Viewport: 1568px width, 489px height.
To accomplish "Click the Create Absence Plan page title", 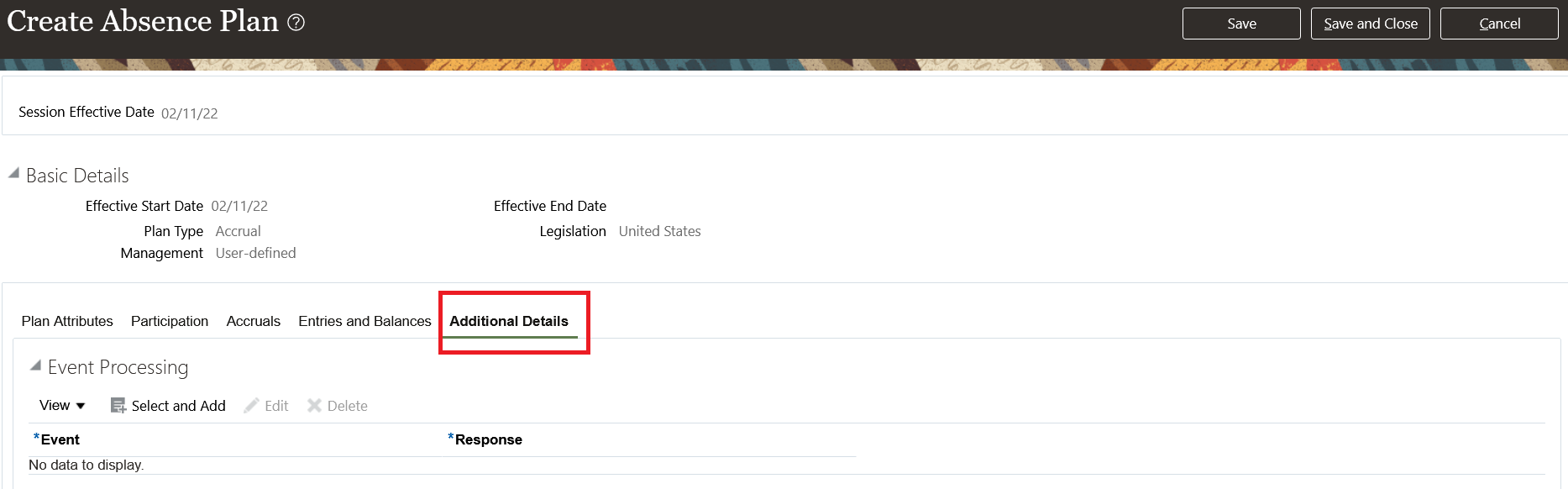I will tap(143, 21).
